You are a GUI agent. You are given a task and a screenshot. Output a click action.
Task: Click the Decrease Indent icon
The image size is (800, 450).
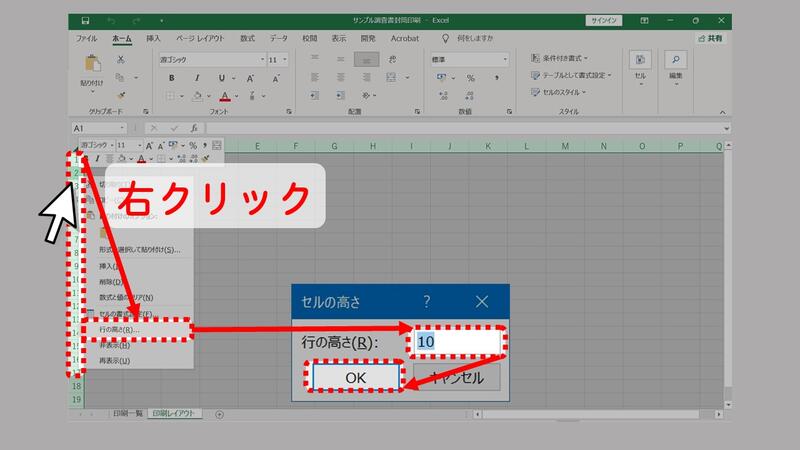pyautogui.click(x=315, y=95)
